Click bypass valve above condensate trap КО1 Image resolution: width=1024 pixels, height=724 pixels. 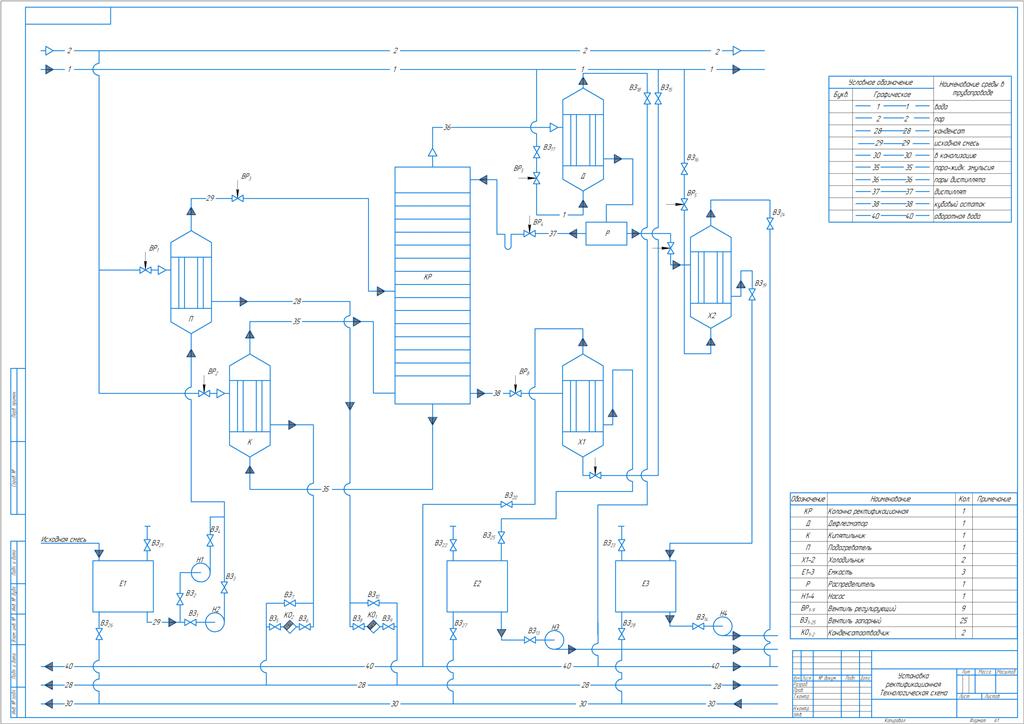click(x=374, y=603)
